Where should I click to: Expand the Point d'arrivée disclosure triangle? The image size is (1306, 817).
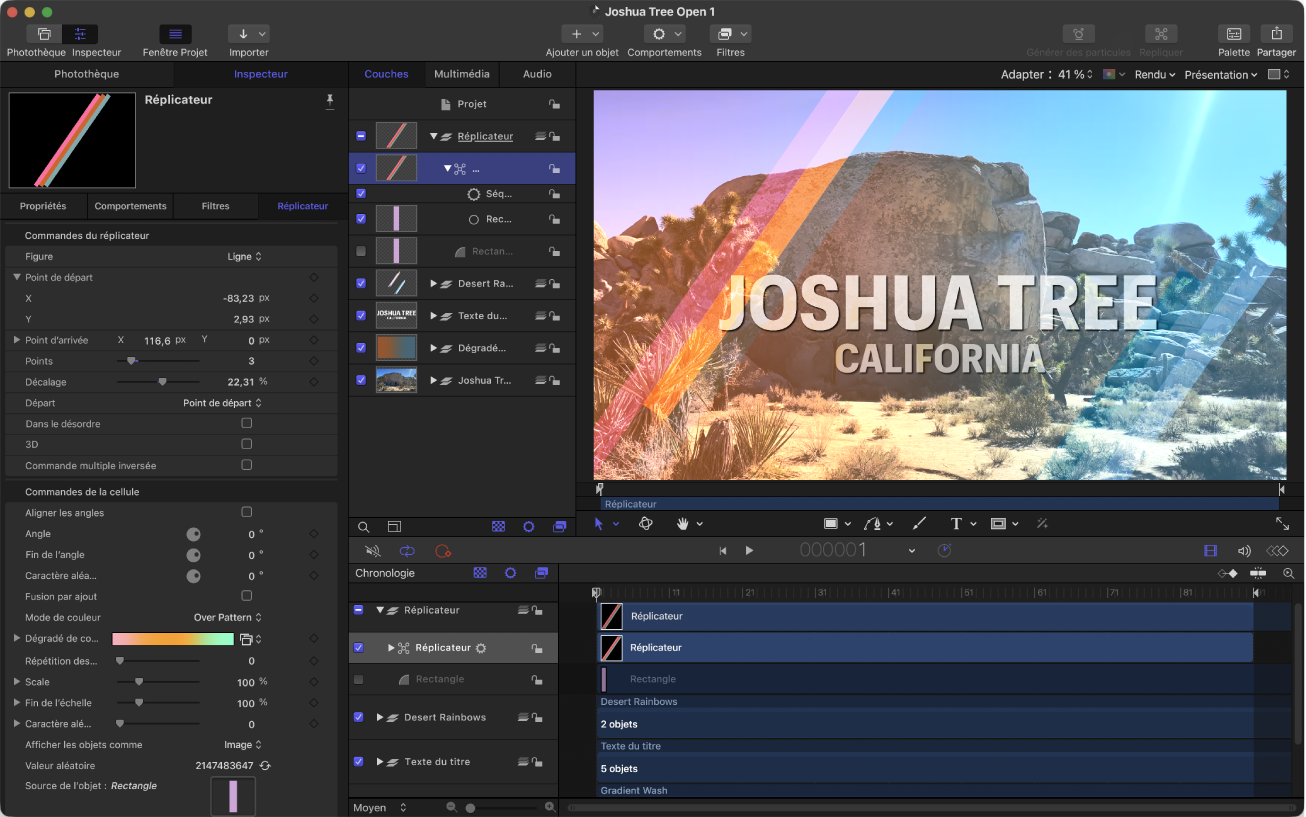tap(16, 340)
